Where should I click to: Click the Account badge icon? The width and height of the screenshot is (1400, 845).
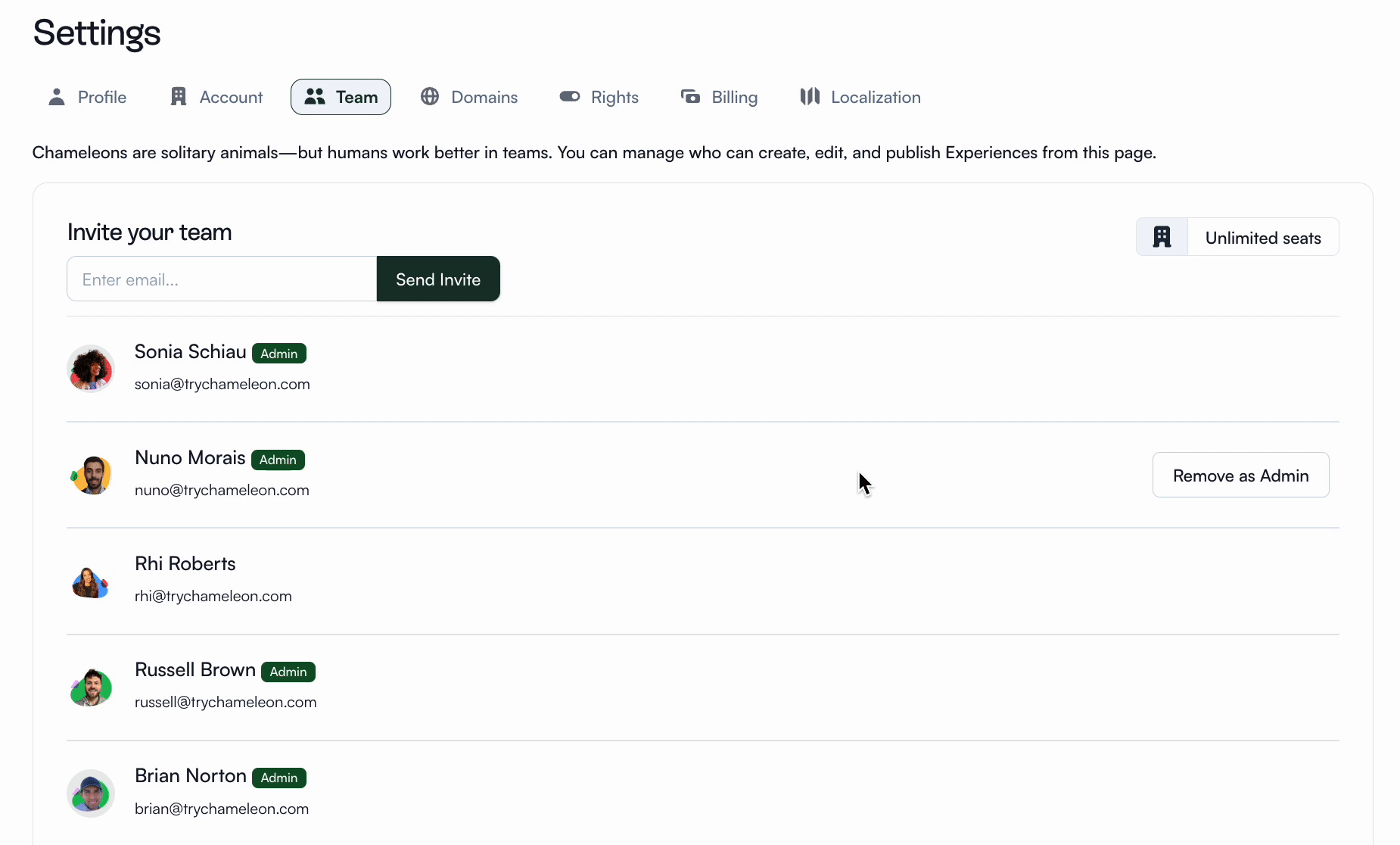179,97
